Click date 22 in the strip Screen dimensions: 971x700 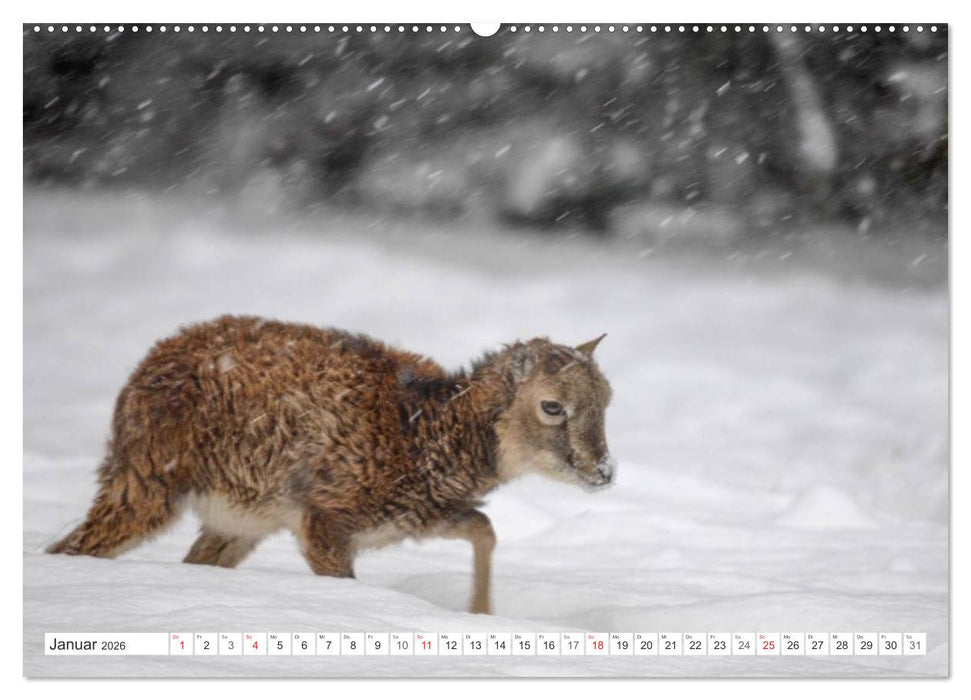tap(697, 645)
